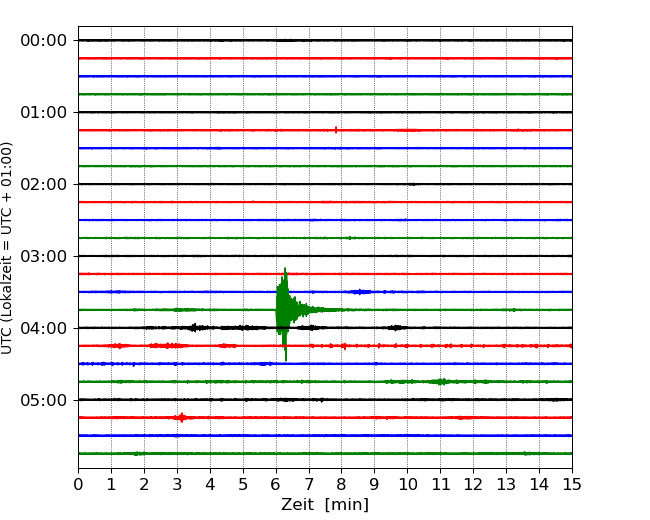Click the 05:00 time label
Image resolution: width=650 pixels, height=520 pixels.
coord(44,400)
